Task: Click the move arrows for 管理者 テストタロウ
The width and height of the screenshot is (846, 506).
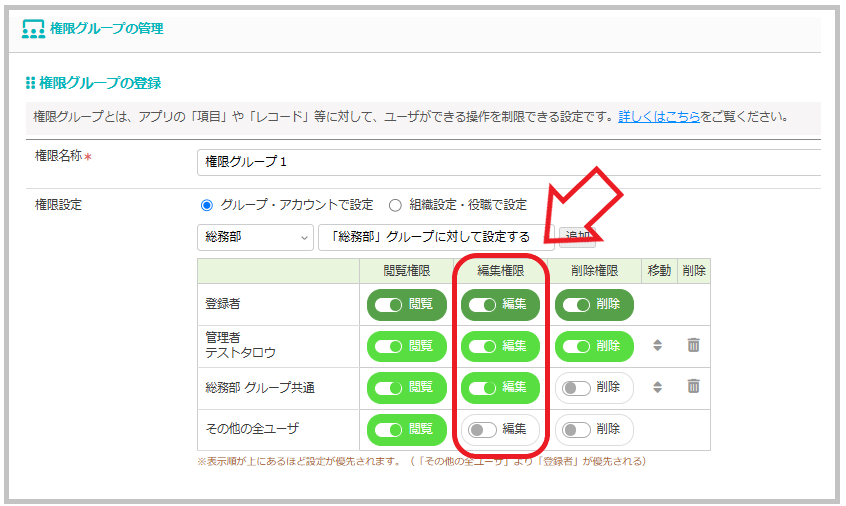Action: click(657, 345)
